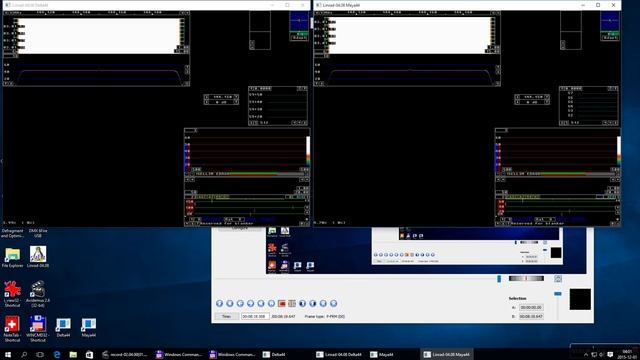Set selection marker B in Avidemux
The height and width of the screenshot is (360, 640).
pyautogui.click(x=292, y=303)
